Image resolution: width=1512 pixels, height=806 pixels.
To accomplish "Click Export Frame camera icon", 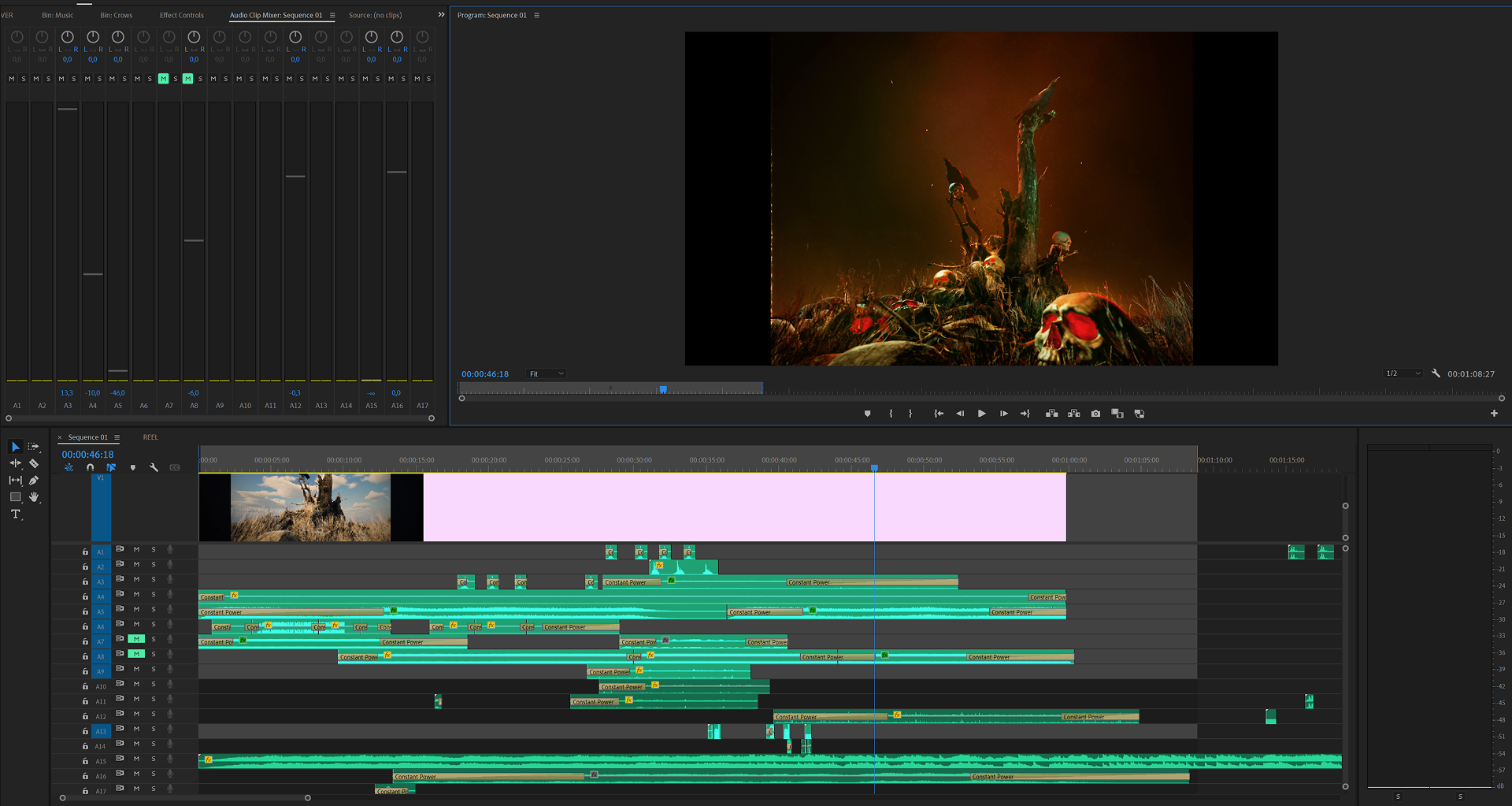I will pyautogui.click(x=1095, y=414).
